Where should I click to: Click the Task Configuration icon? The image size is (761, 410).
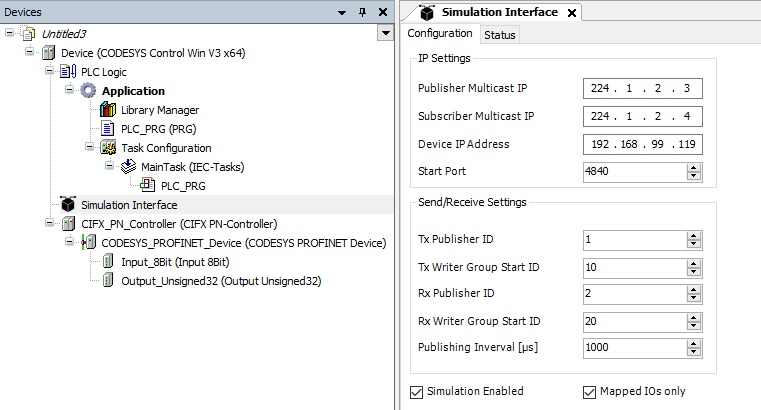(x=108, y=148)
